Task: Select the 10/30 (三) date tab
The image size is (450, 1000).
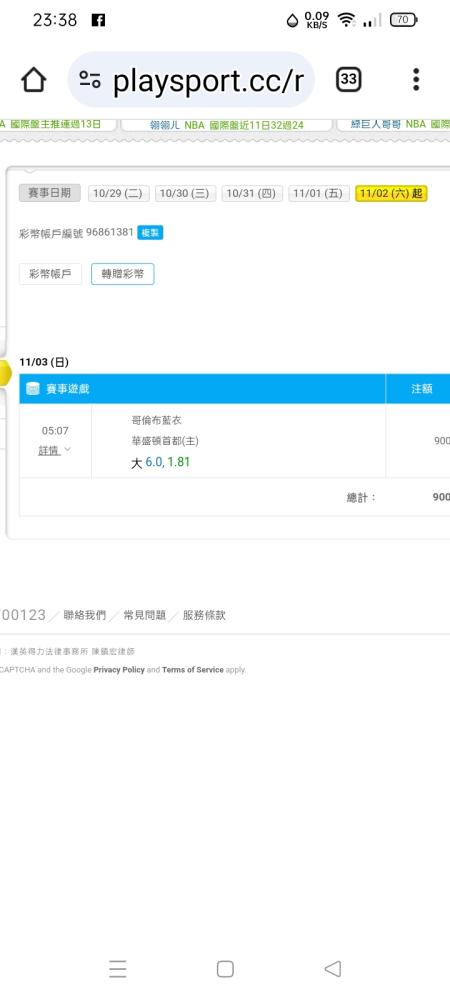Action: (185, 193)
